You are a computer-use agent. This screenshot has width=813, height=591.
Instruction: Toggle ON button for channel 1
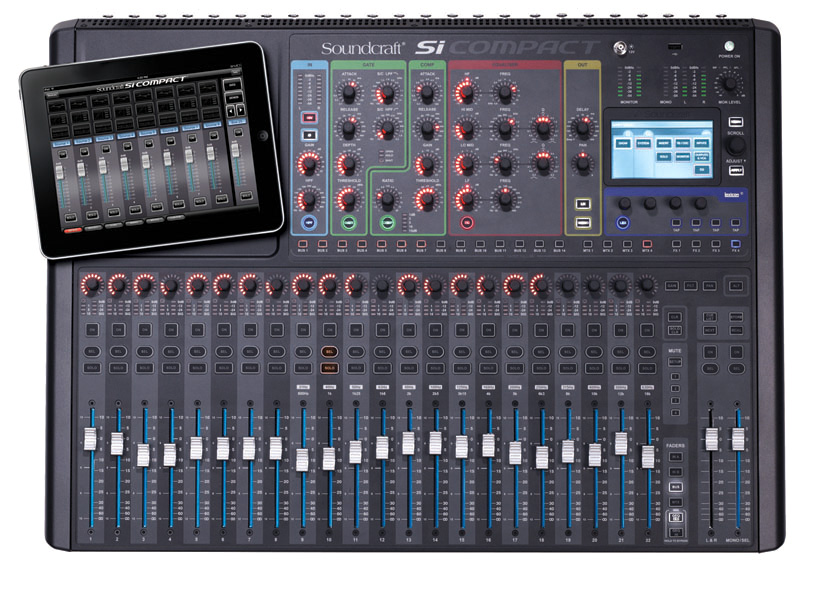pyautogui.click(x=92, y=330)
